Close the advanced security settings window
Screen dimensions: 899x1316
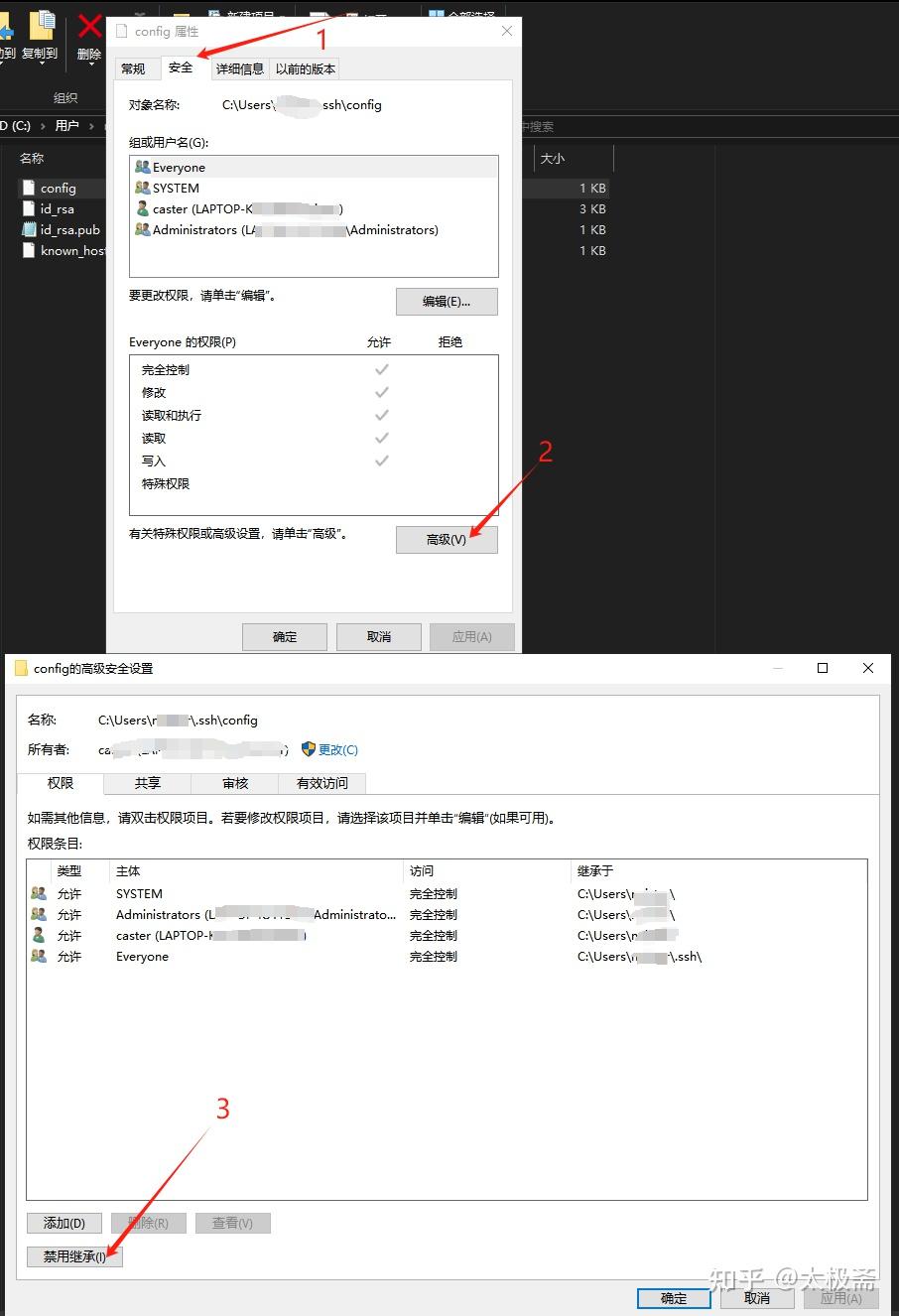coord(868,668)
